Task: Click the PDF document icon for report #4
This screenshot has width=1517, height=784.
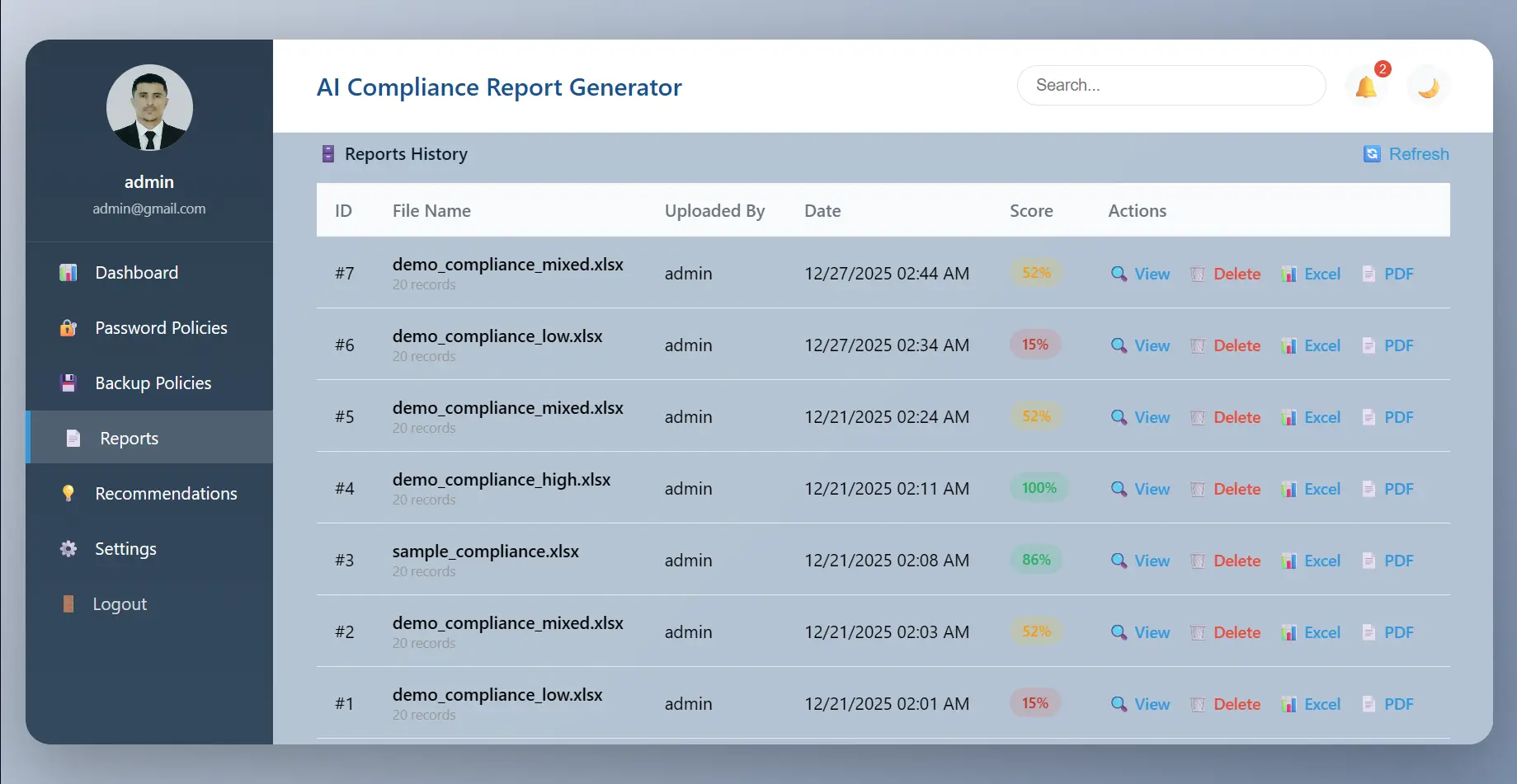Action: tap(1369, 489)
